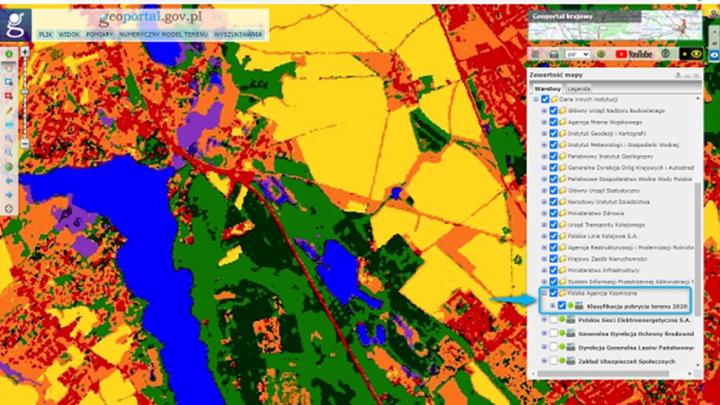This screenshot has height=405, width=720.
Task: Open the language selection dropdown
Action: [x=578, y=54]
